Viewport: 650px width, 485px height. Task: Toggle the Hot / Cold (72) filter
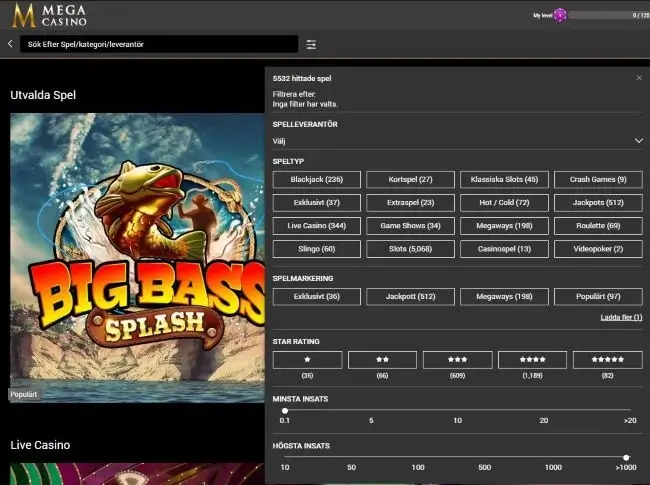pyautogui.click(x=504, y=203)
